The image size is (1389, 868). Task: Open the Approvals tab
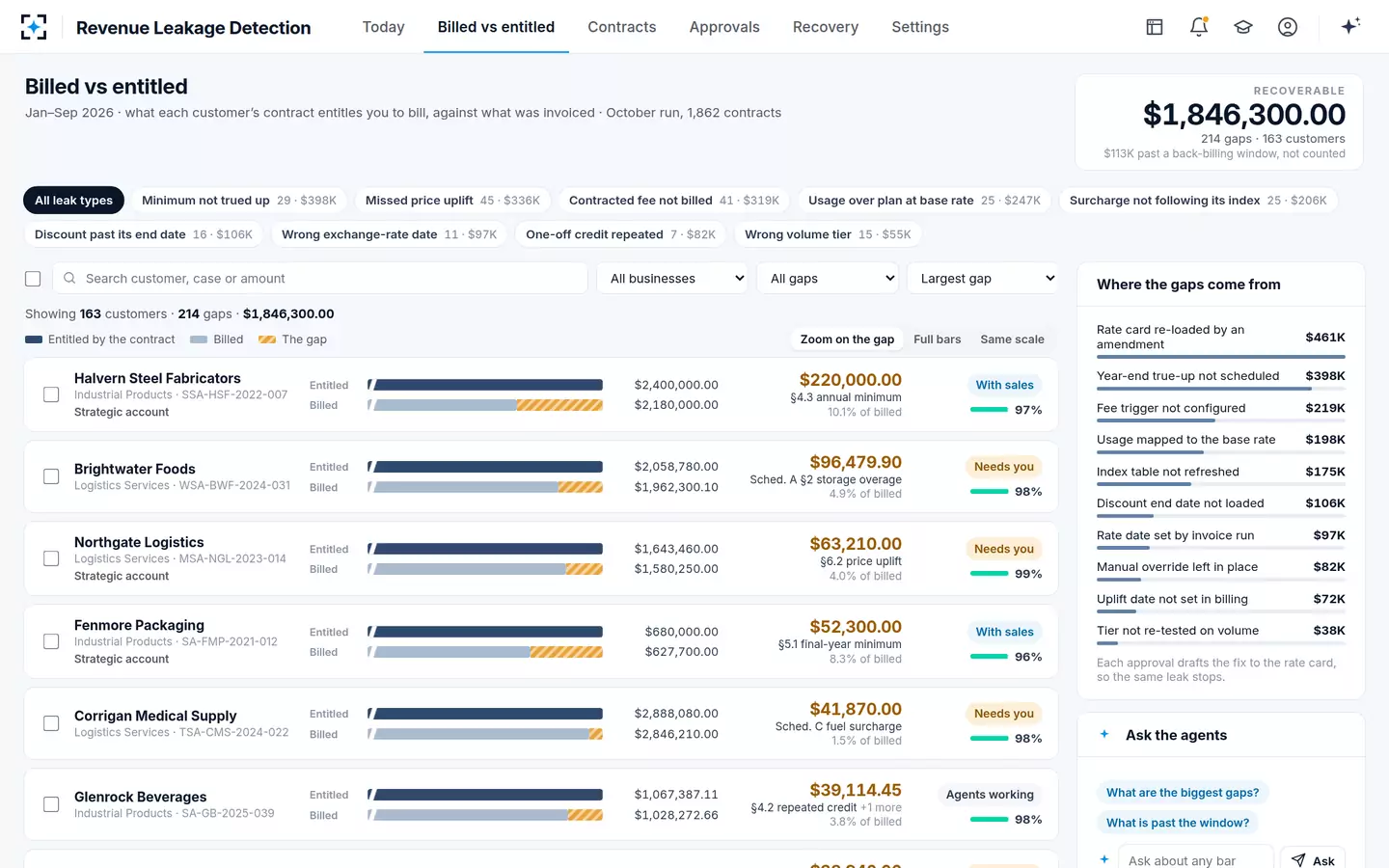[x=724, y=27]
